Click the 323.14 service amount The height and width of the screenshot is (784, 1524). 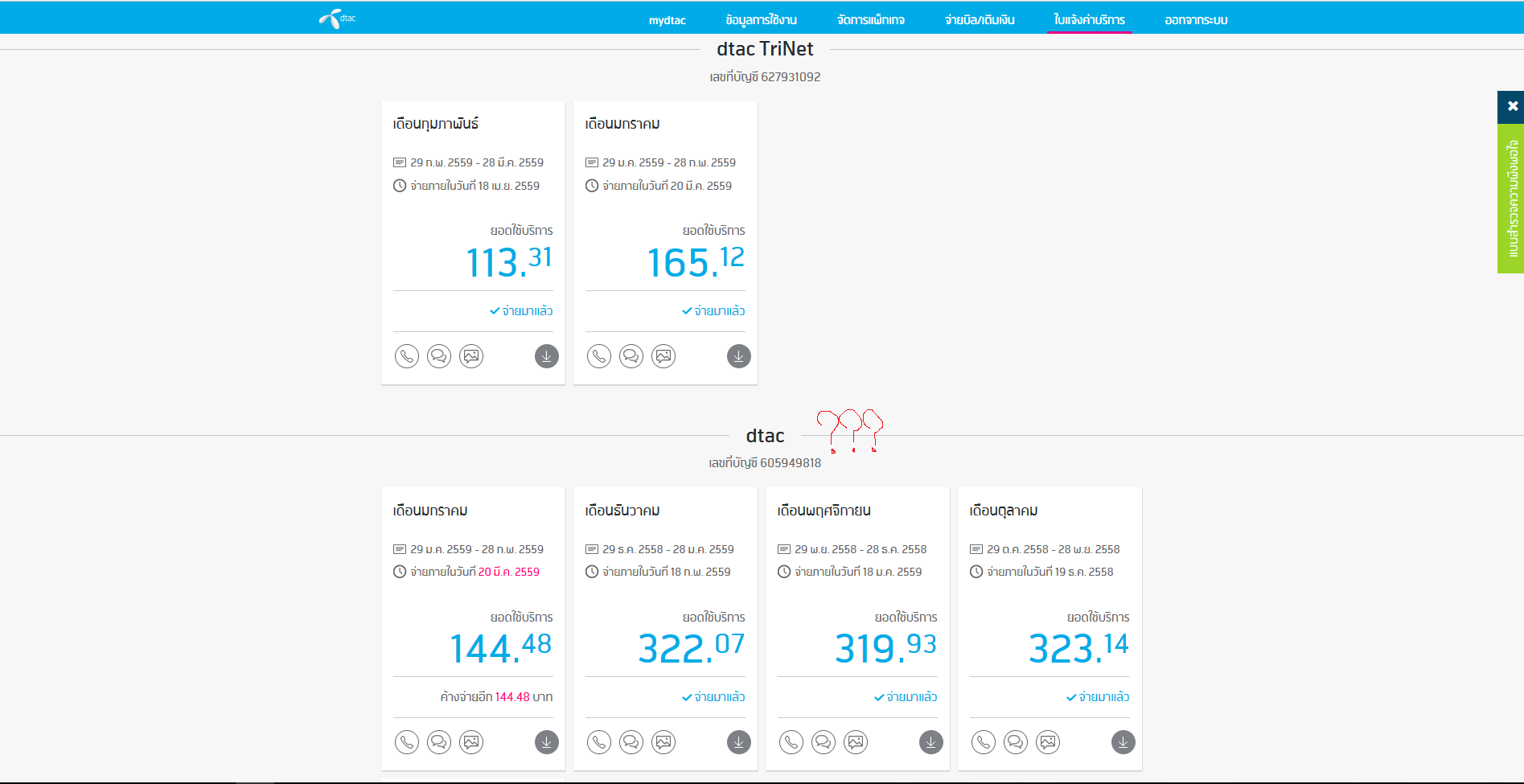click(1079, 648)
